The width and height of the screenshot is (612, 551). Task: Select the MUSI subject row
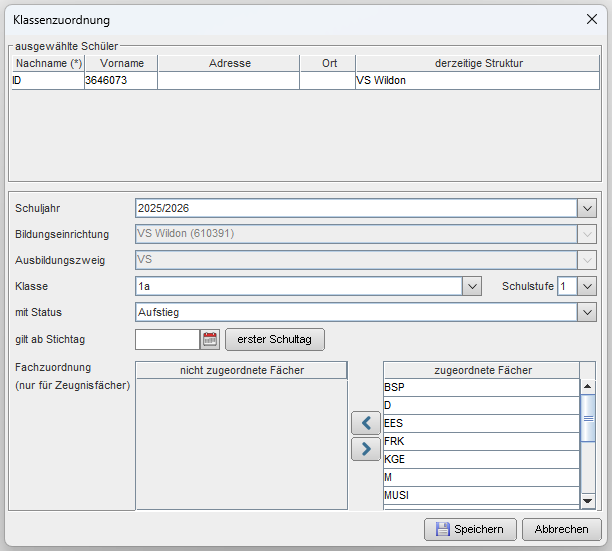coord(481,496)
